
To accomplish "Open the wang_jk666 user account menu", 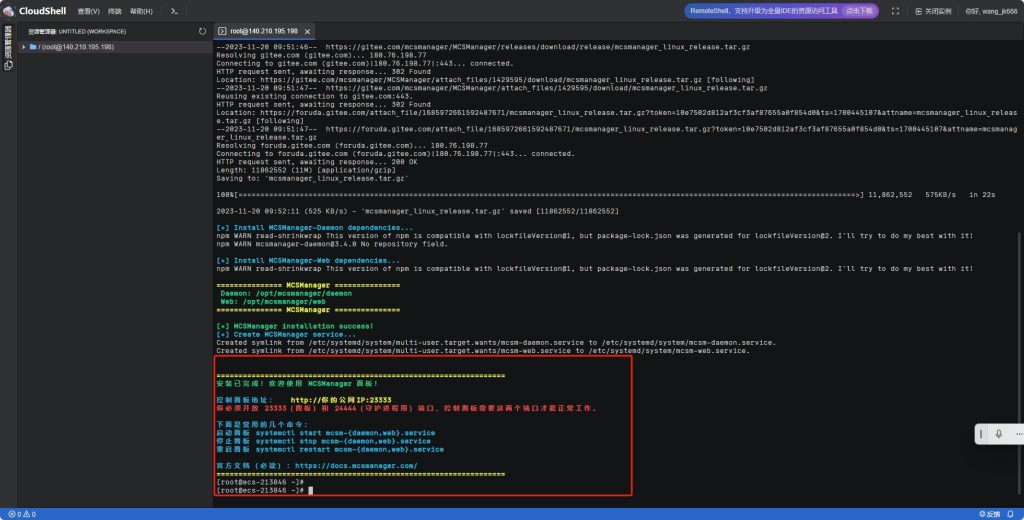I will click(991, 11).
